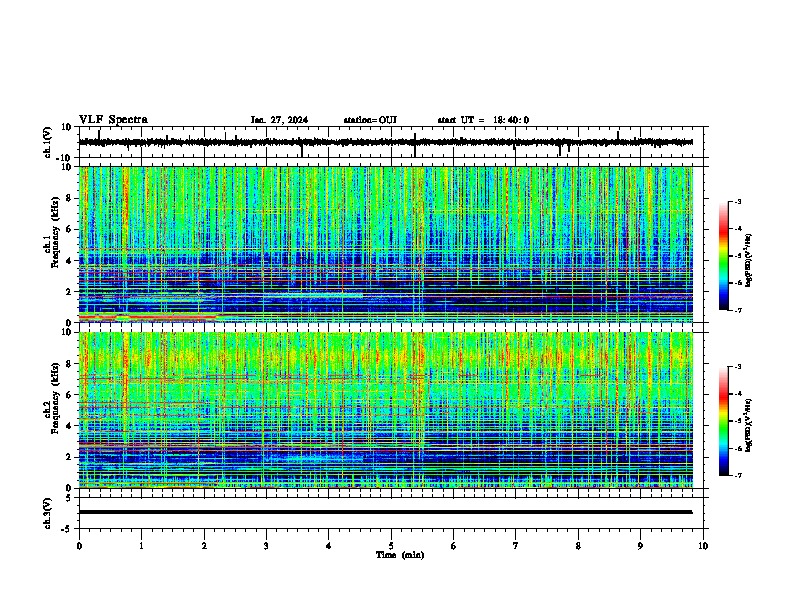Click tick label "6" on the Time axis
792x612 pixels.
tap(454, 546)
